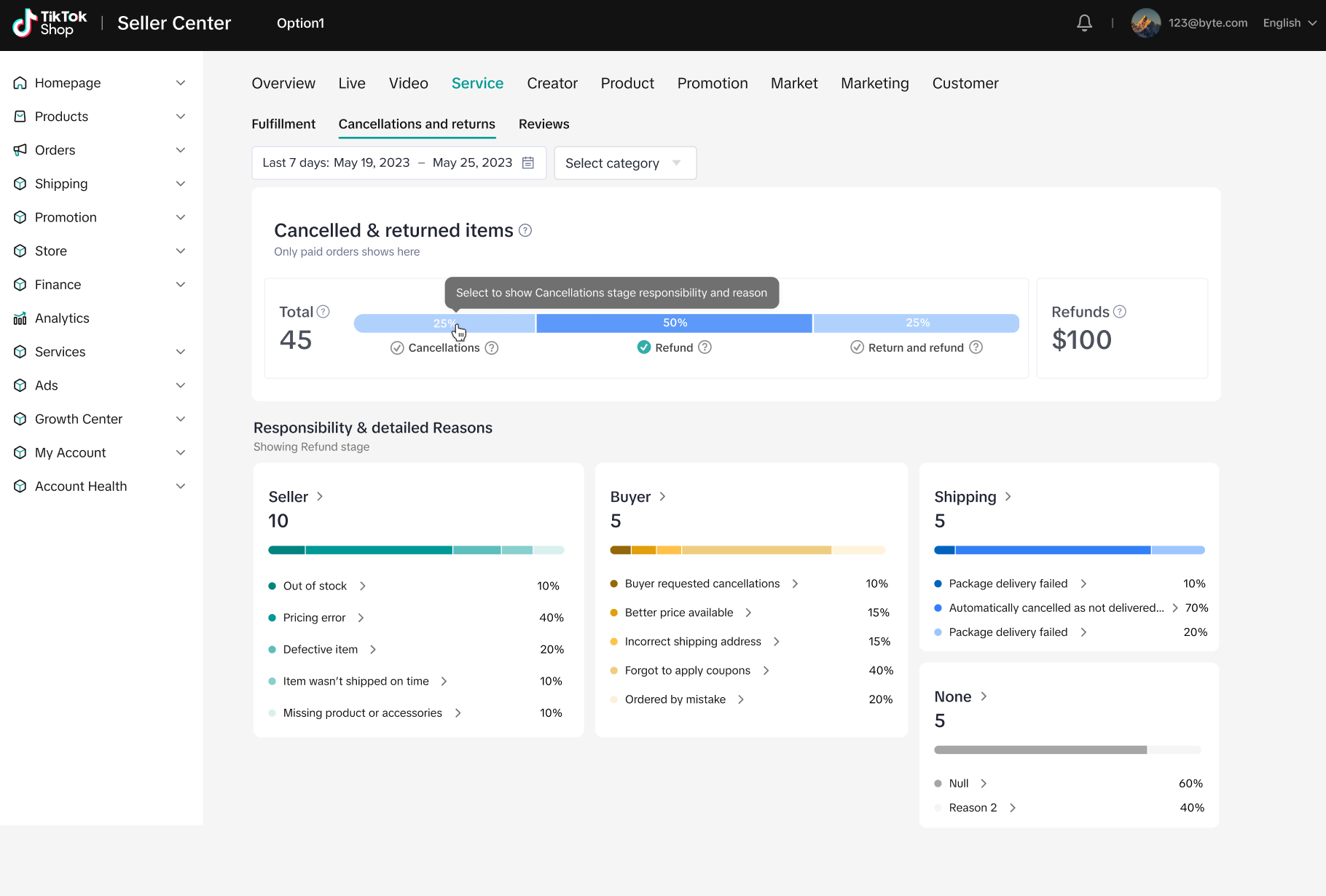Expand the Finance sidebar menu
The height and width of the screenshot is (896, 1326).
181,285
